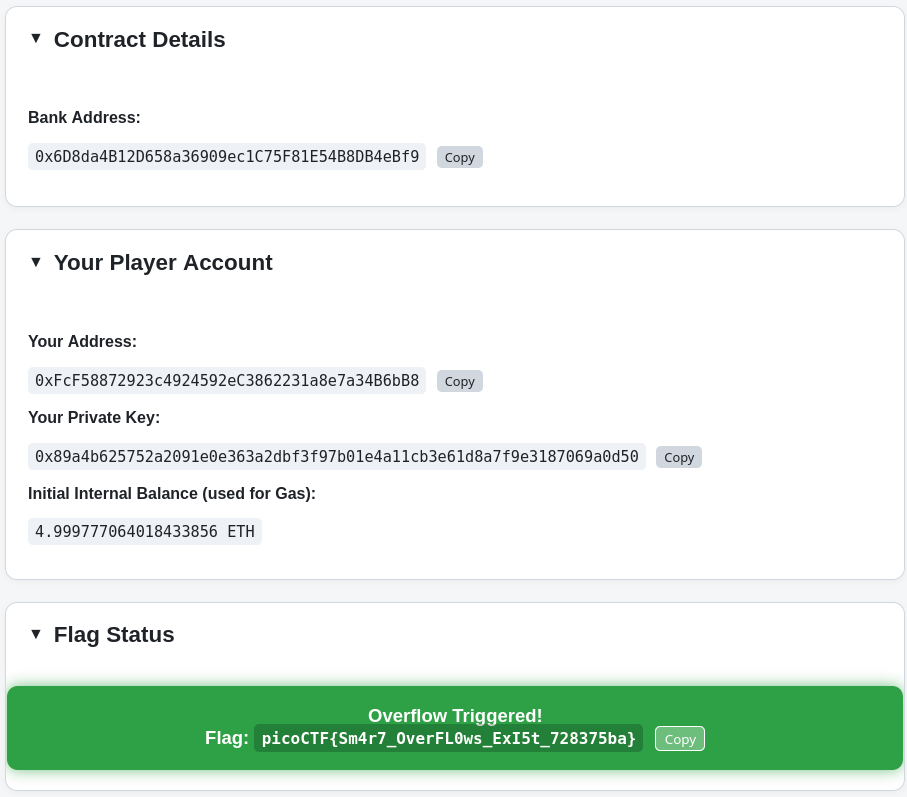907x797 pixels.
Task: Copy the Bank Address value
Action: [x=460, y=157]
